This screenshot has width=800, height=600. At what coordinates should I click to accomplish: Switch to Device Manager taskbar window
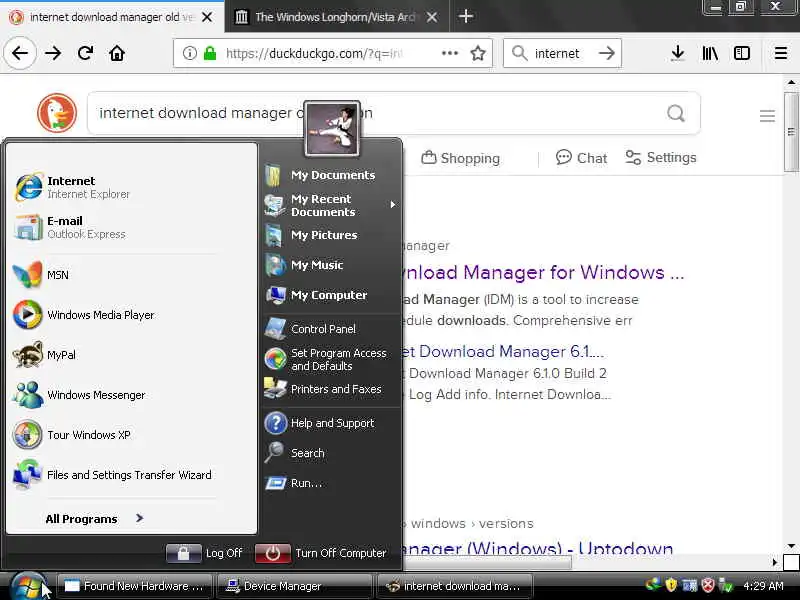click(295, 586)
